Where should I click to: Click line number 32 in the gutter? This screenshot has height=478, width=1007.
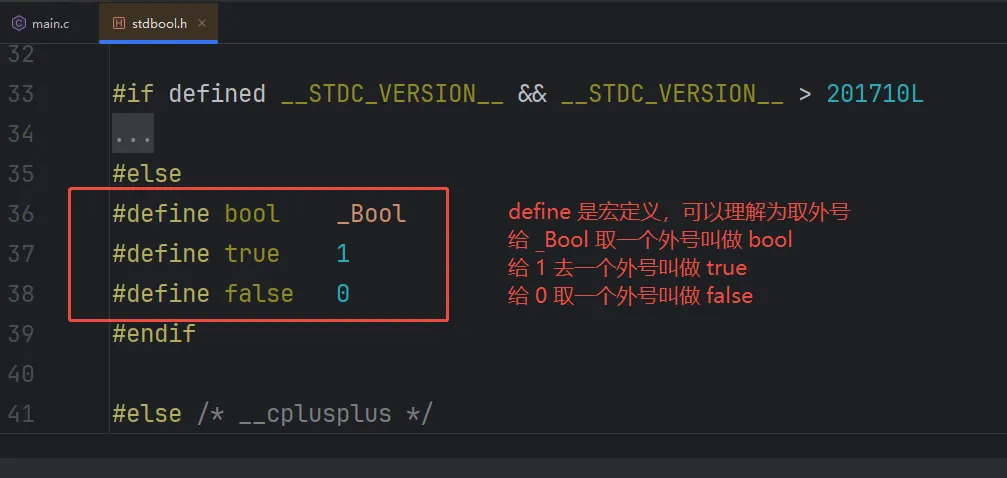click(x=21, y=55)
